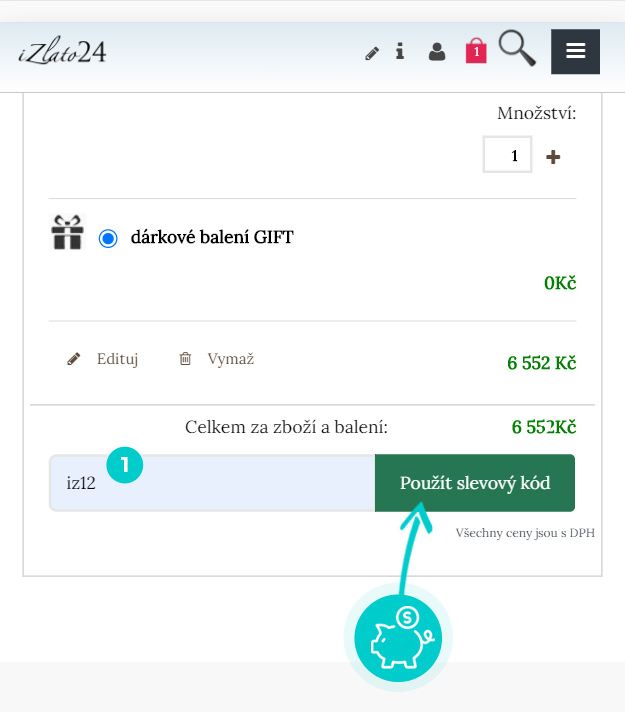Click the magnifying glass search icon
The image size is (625, 712).
517,48
